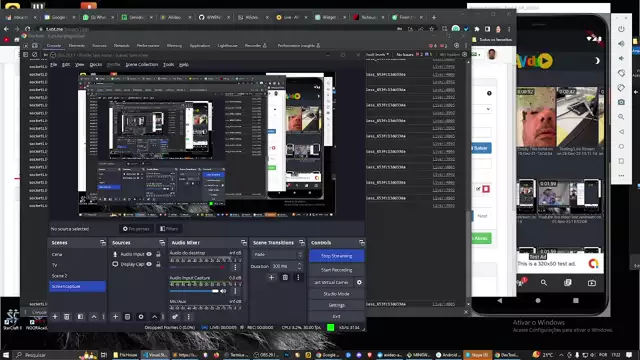Viewport: 640px width, 360px height.
Task: Open transition properties three-dot menu
Action: (298, 278)
